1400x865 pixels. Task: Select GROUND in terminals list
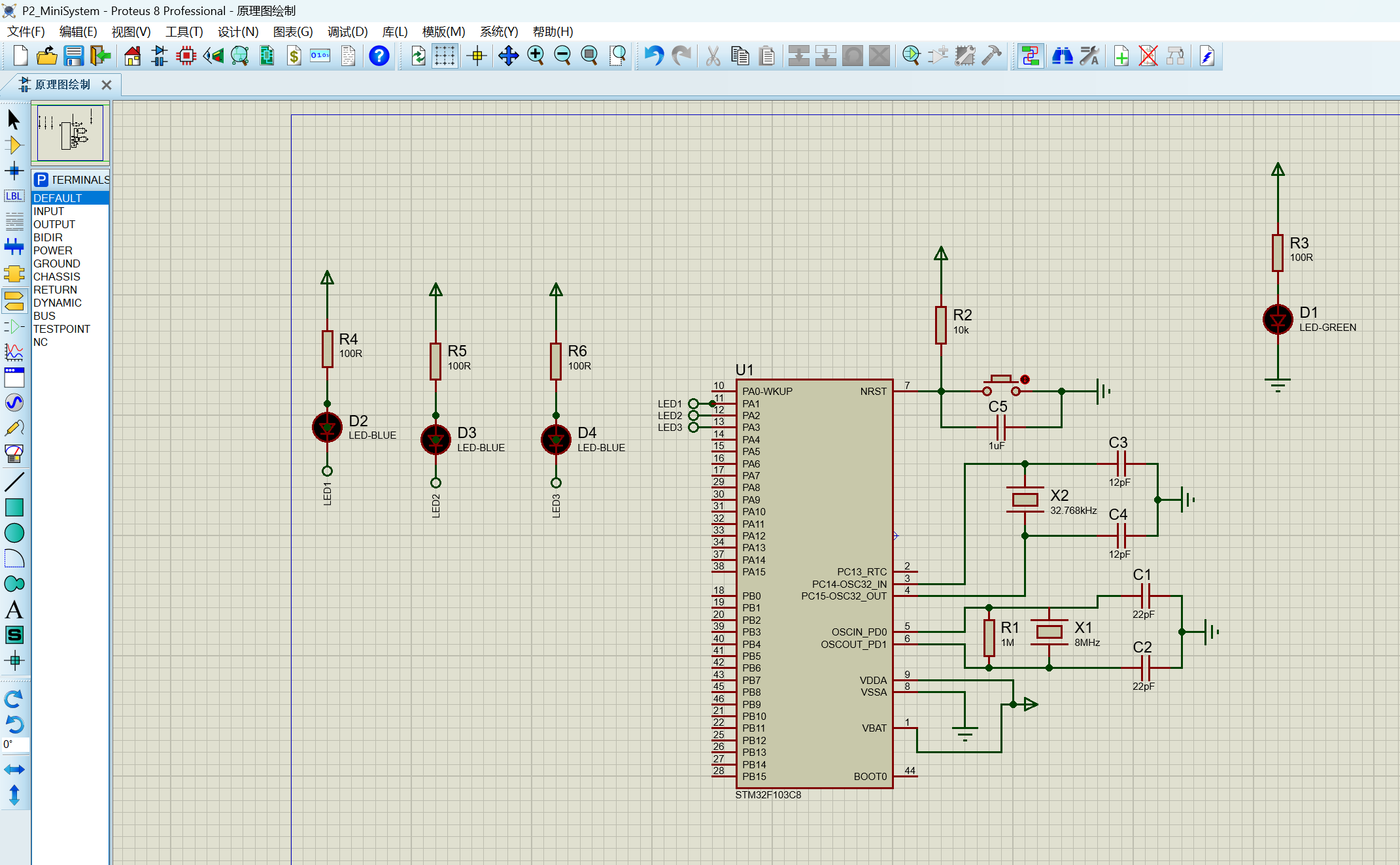57,263
